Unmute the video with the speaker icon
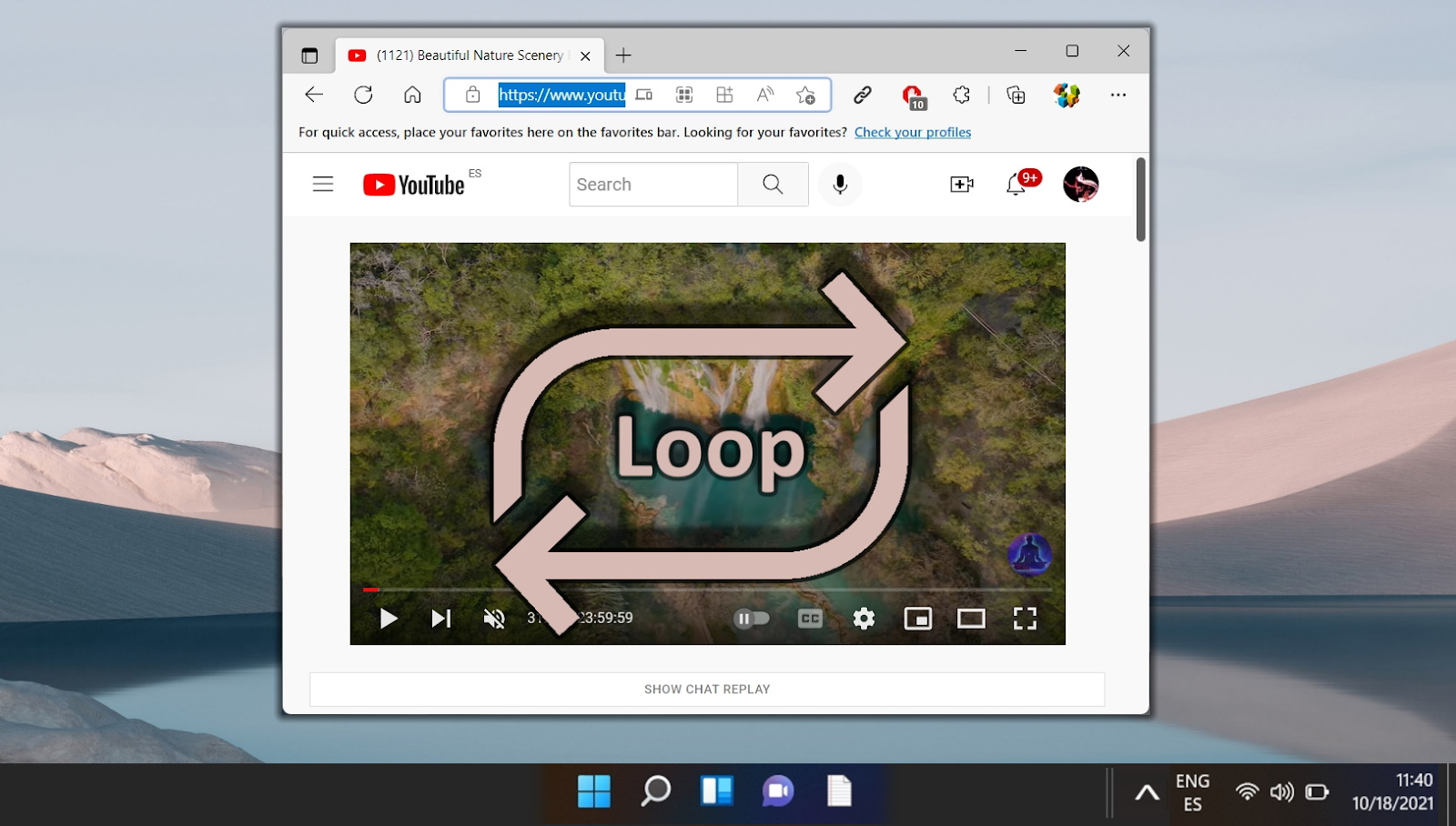 coord(494,619)
